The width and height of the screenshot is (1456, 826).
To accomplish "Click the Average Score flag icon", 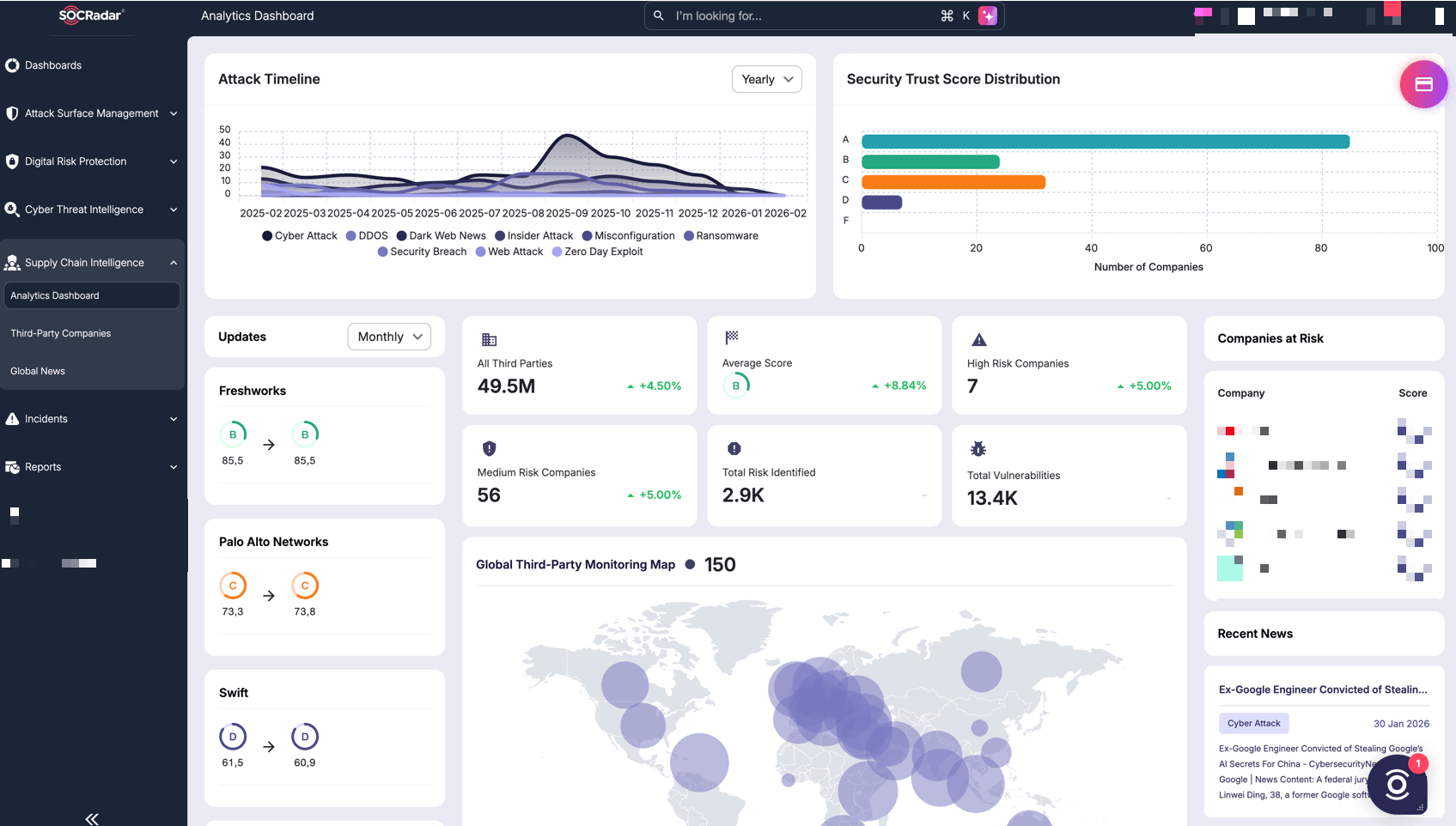I will 732,337.
